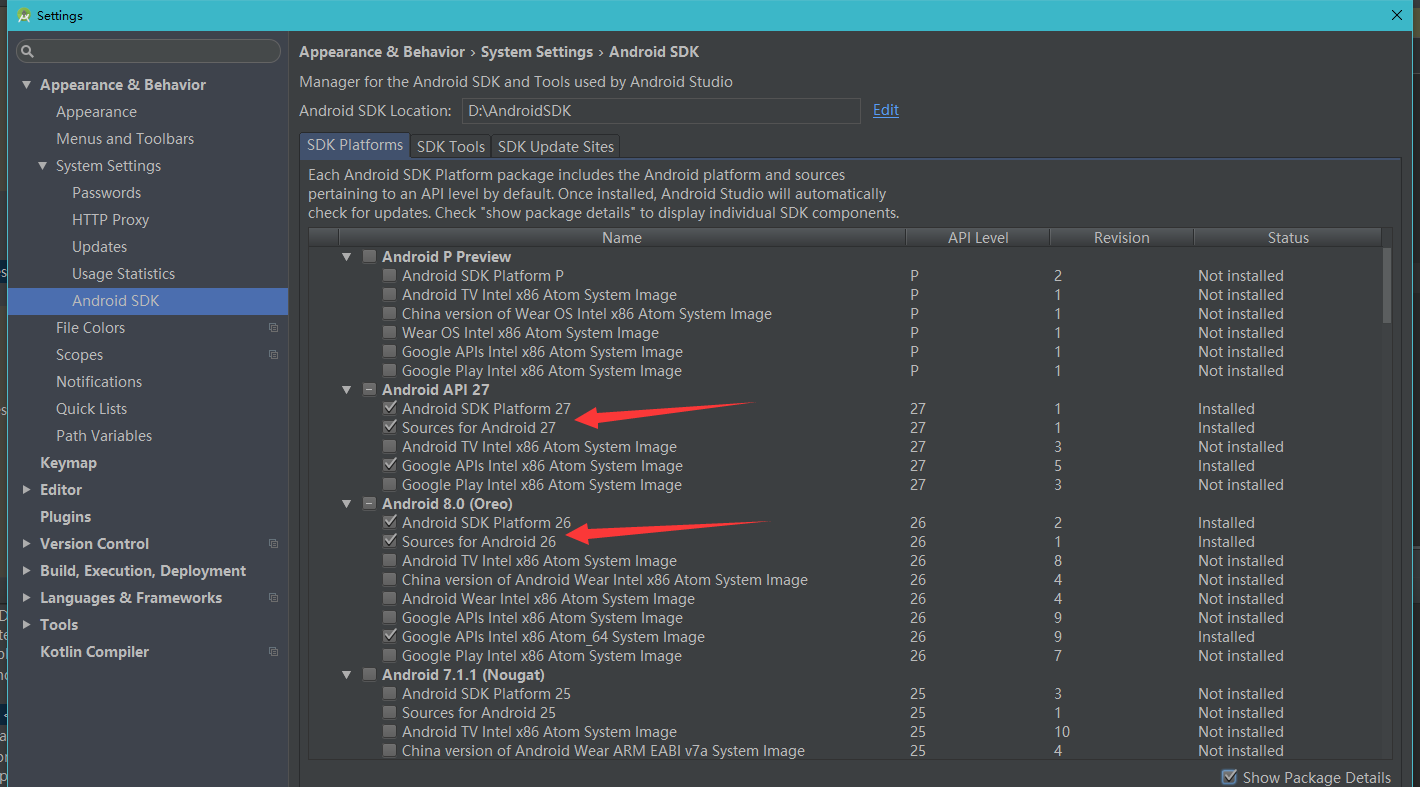Select the SDK Platforms tab
The image size is (1420, 787).
pos(355,145)
